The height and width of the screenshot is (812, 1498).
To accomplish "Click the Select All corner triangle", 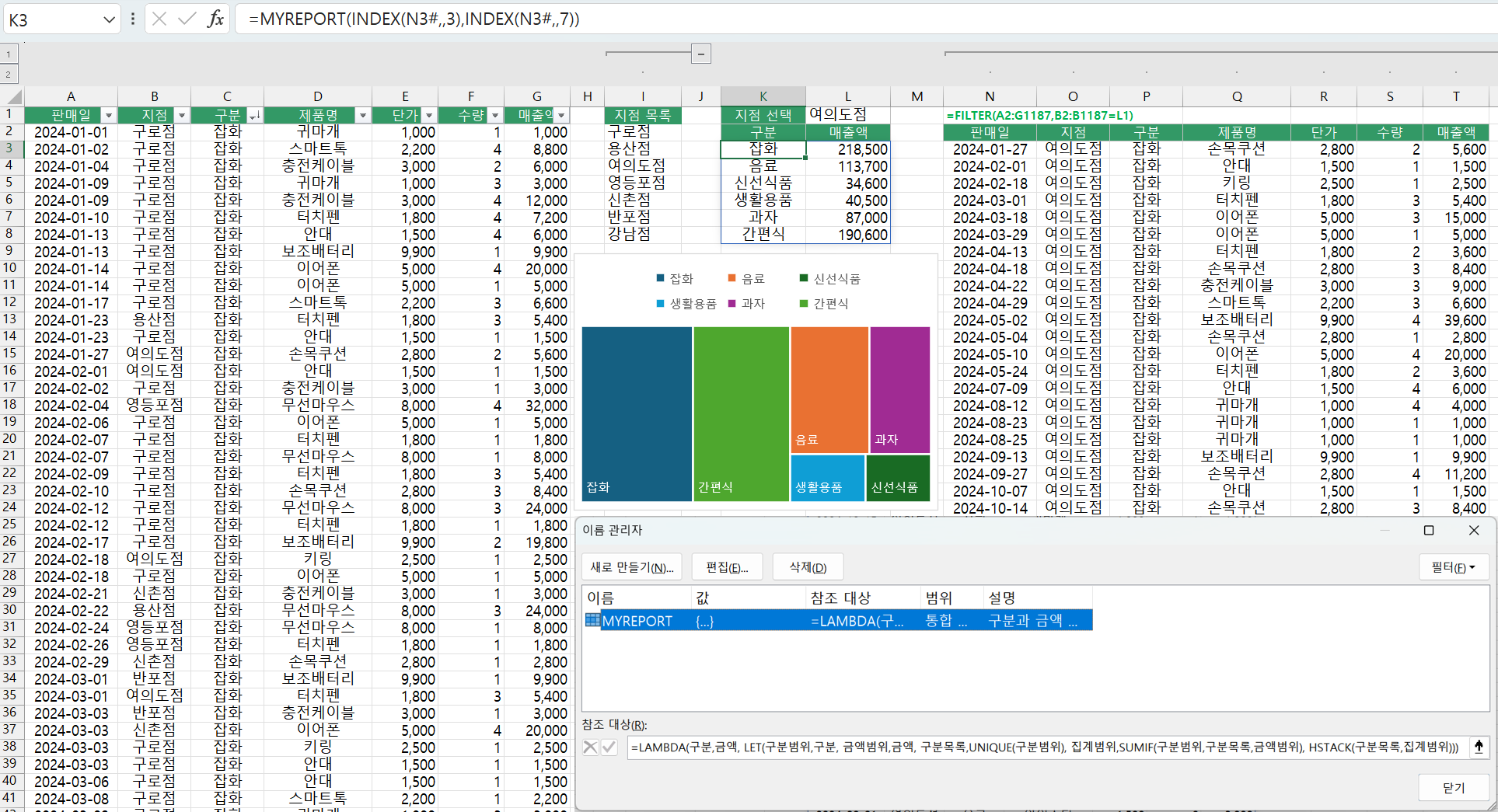I will (14, 96).
